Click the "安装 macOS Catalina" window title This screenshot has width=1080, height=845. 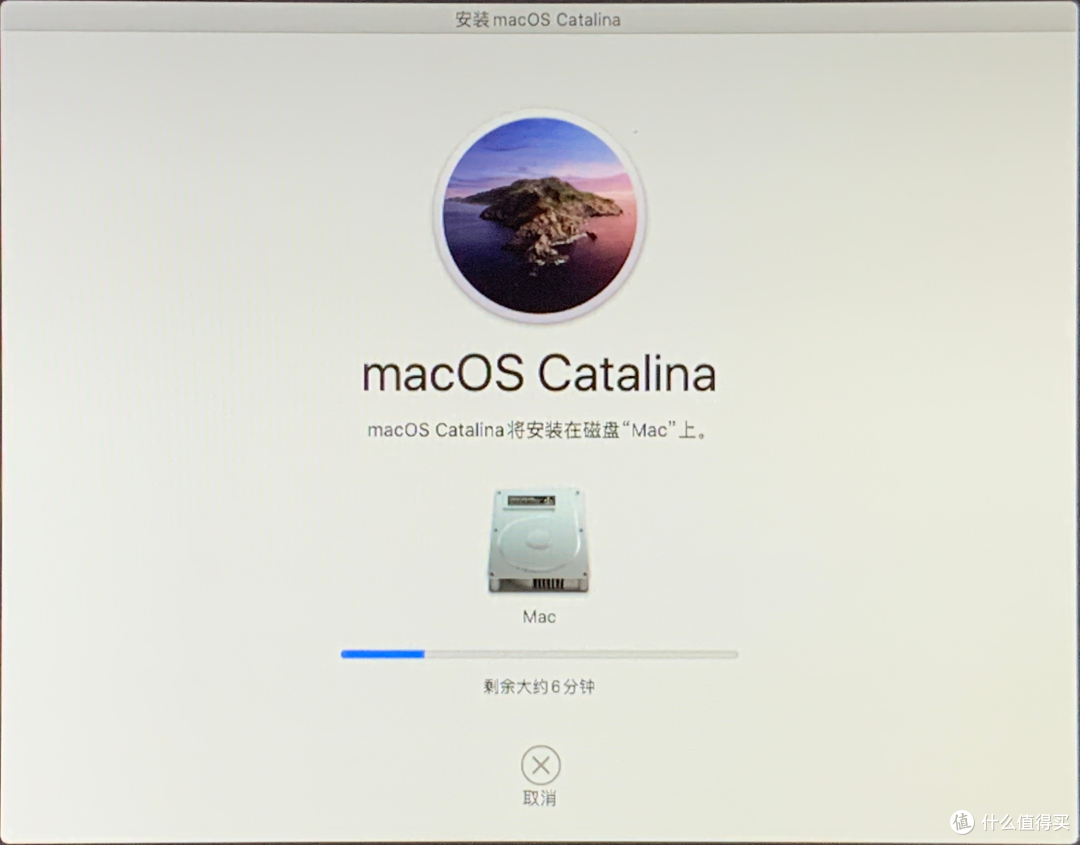click(x=538, y=19)
